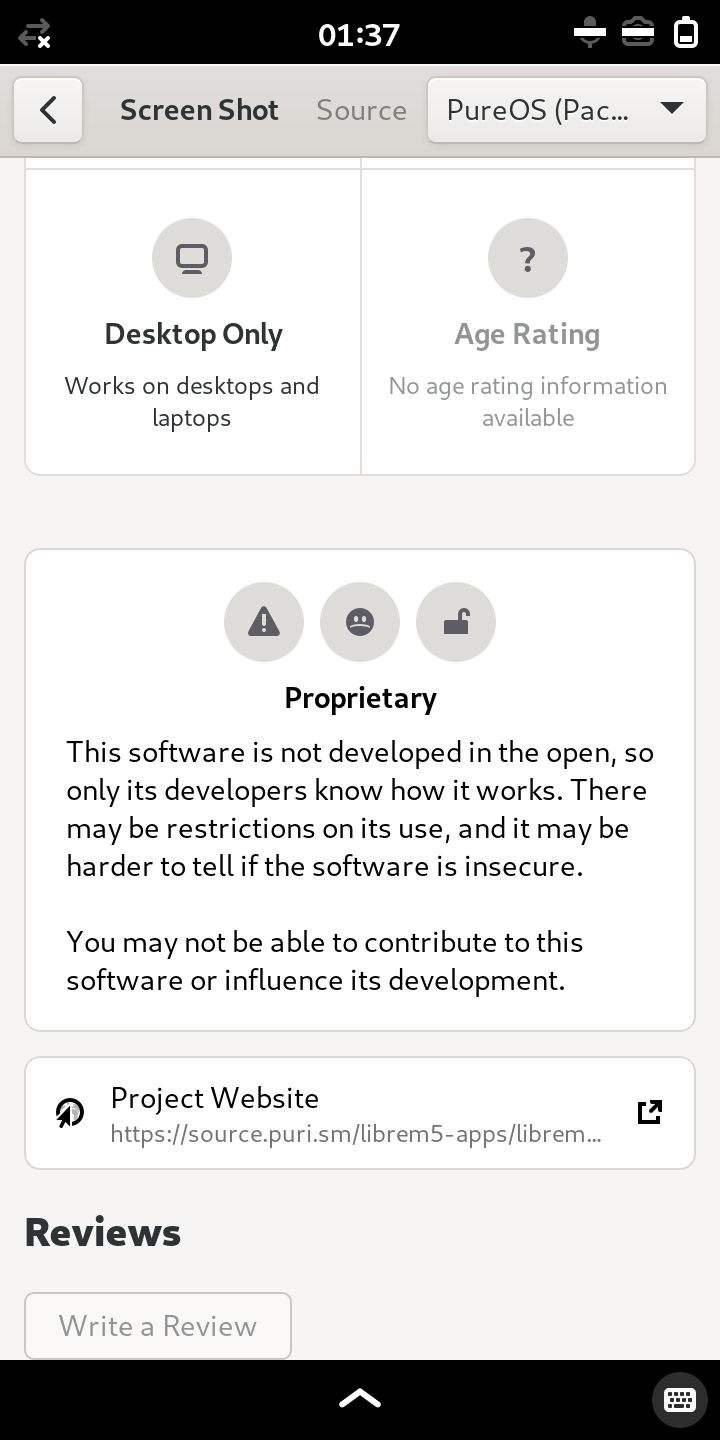Expand the bottom bar up chevron

pyautogui.click(x=360, y=1399)
